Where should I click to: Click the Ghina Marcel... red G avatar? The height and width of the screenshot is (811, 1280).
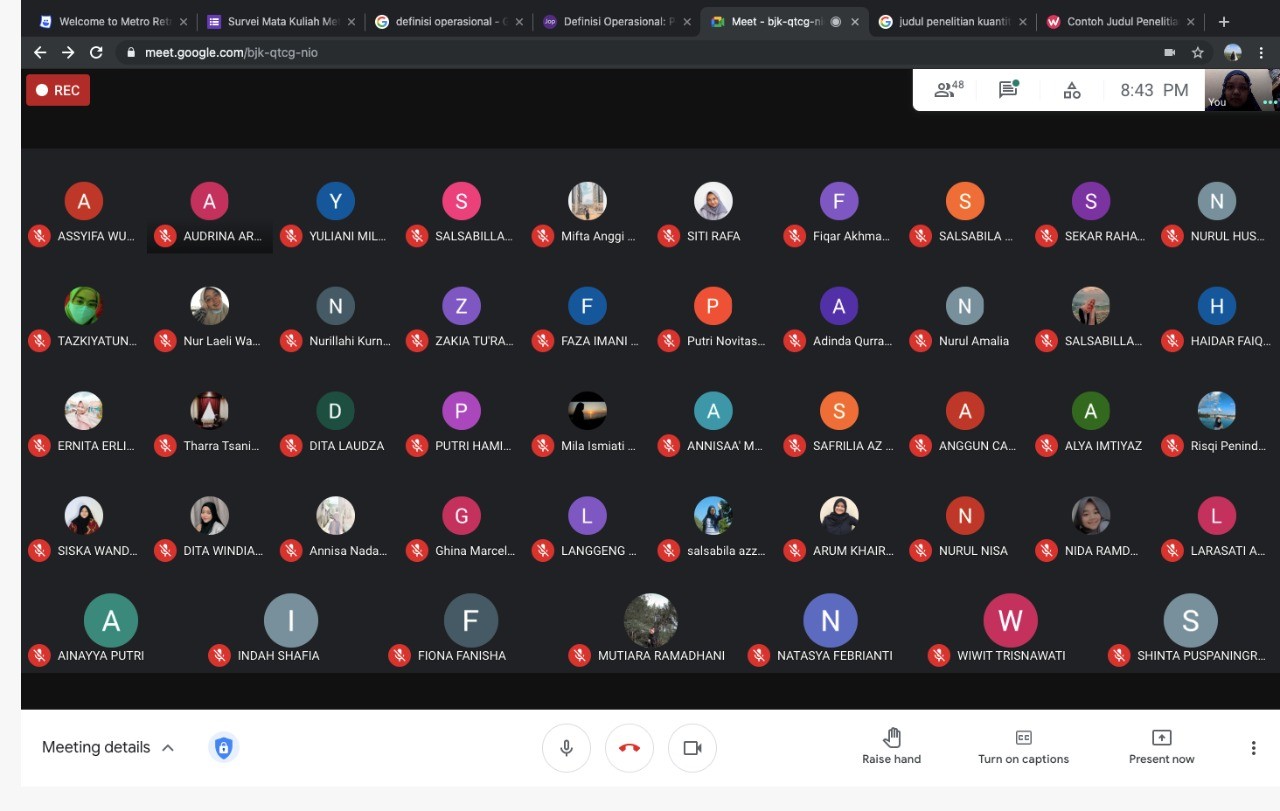[x=461, y=516]
